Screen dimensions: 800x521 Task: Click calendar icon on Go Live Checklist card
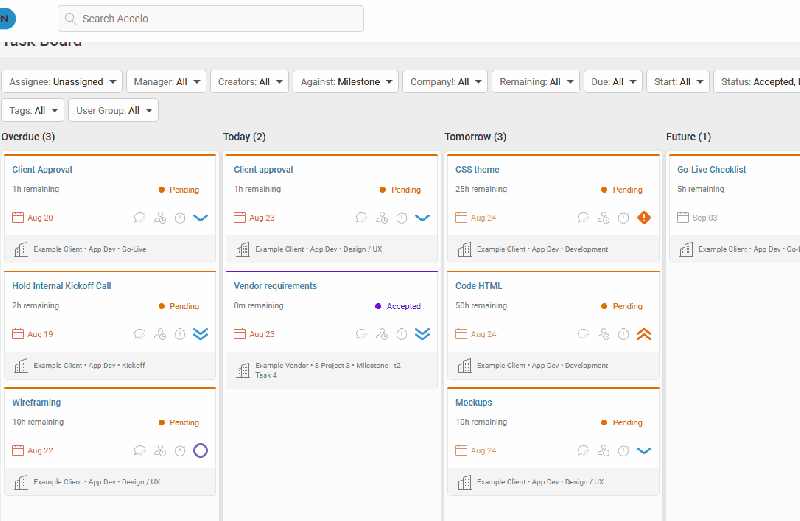tap(683, 218)
